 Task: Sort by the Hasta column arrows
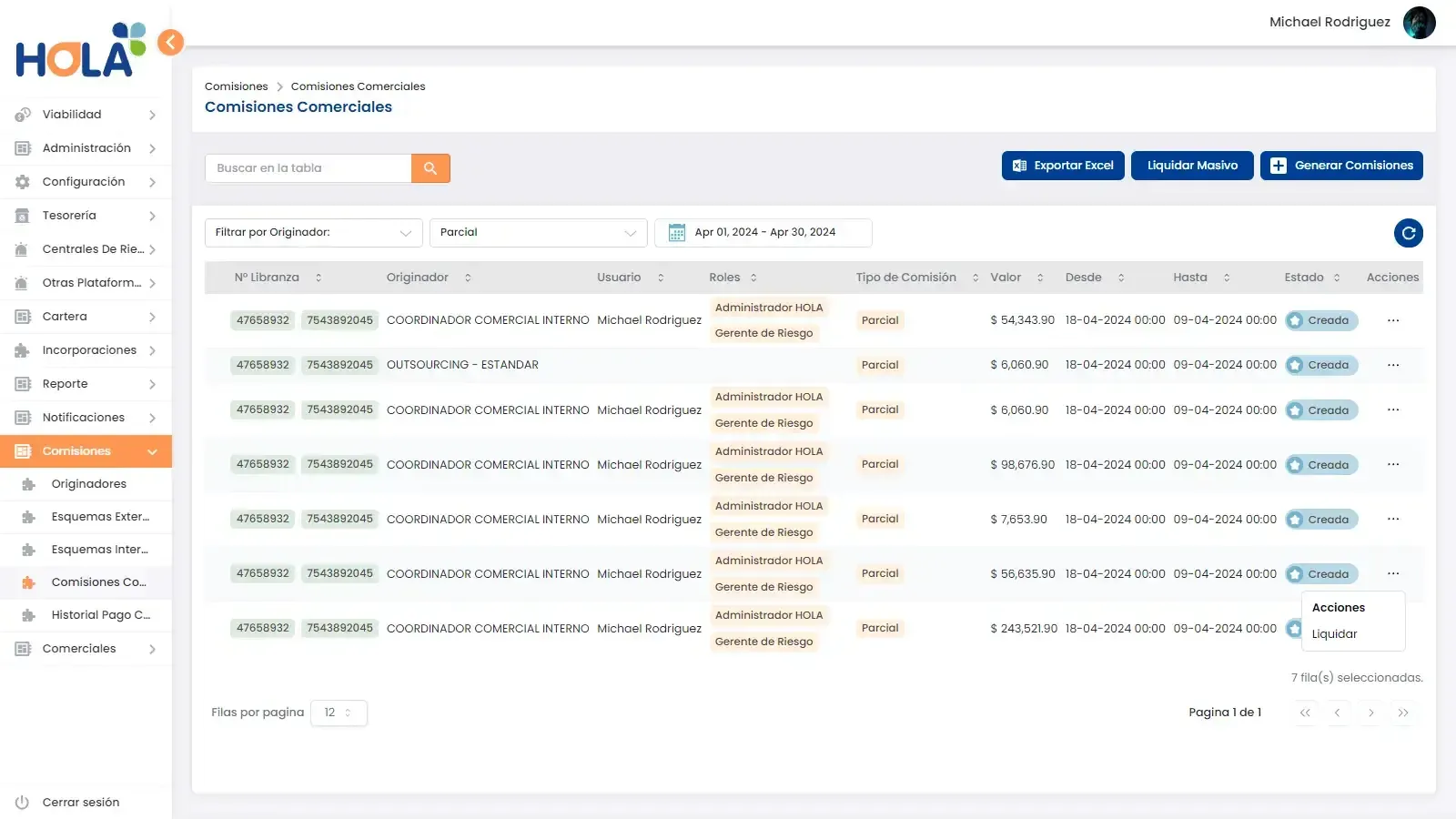pos(1227,278)
